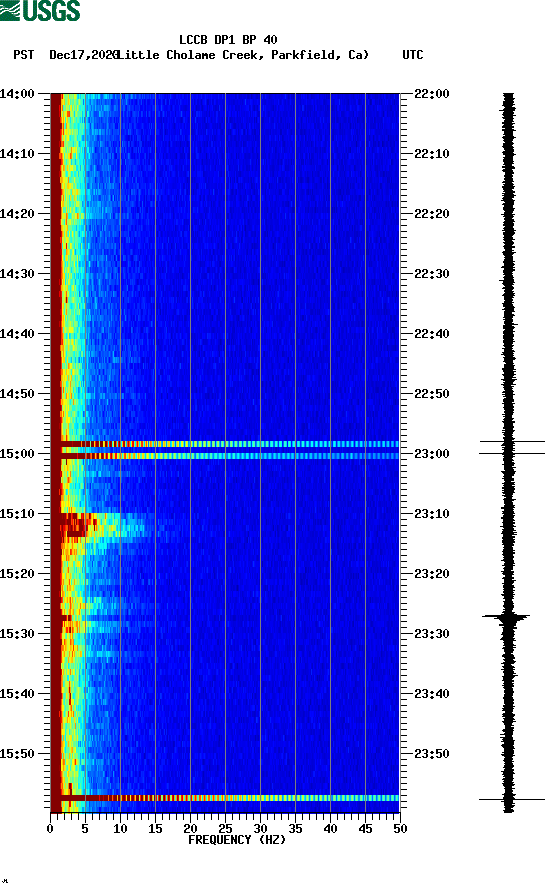
Task: Click the PST timezone label
Action: pos(24,55)
